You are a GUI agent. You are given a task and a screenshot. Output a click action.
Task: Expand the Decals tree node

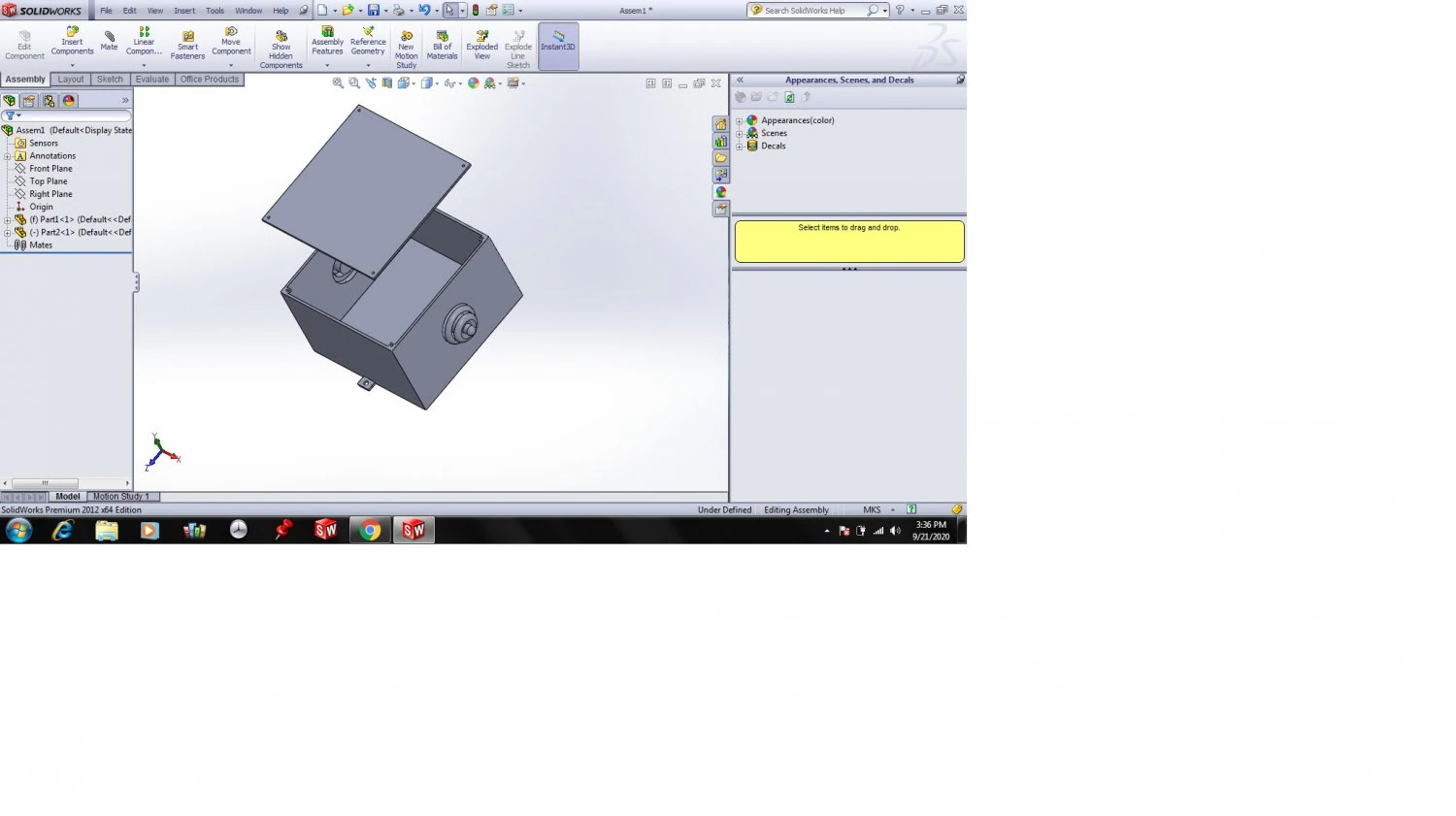point(740,147)
